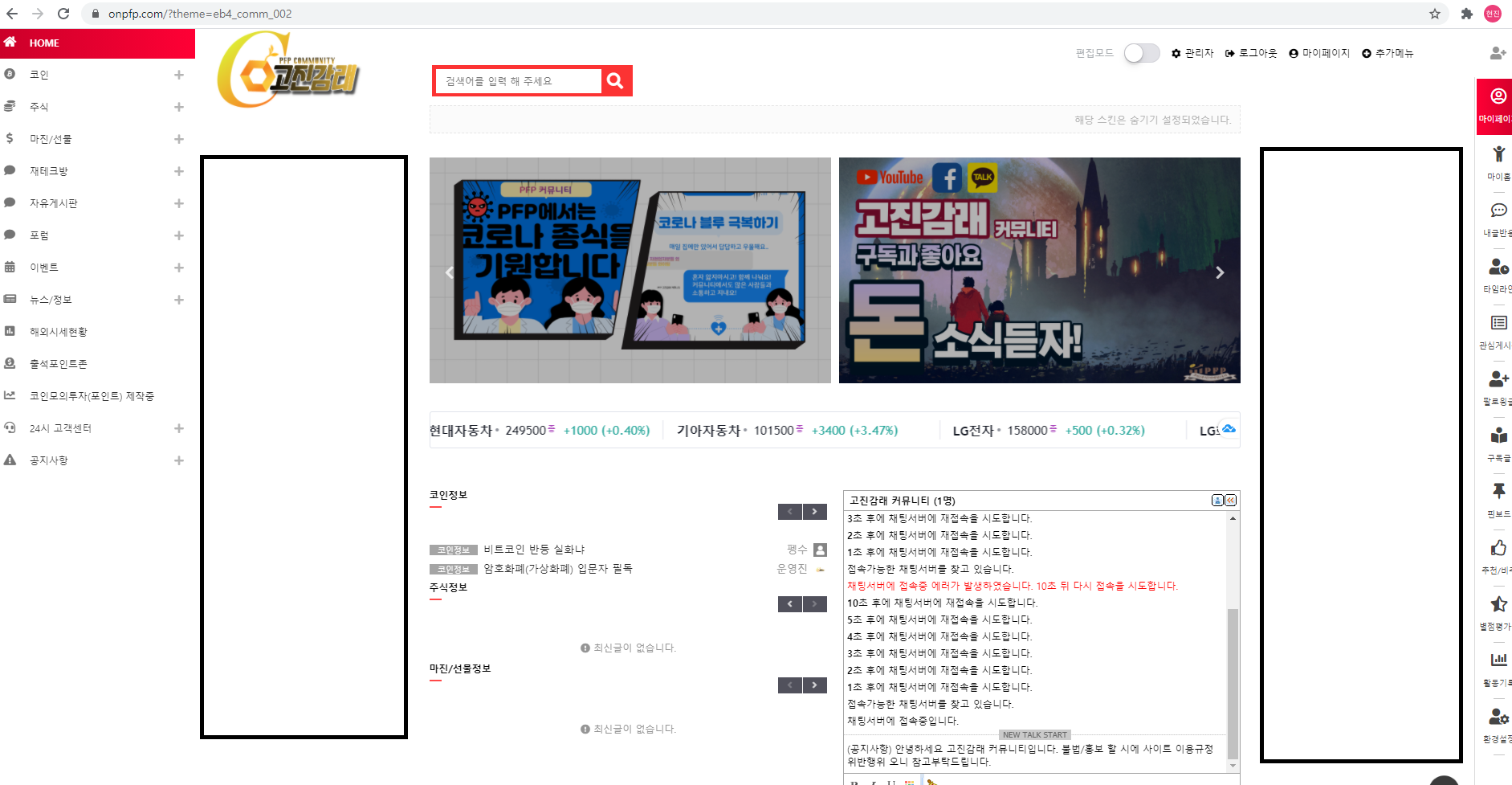Screen dimensions: 1512x785
Task: Bookmark this page with the star icon
Action: click(x=1434, y=14)
